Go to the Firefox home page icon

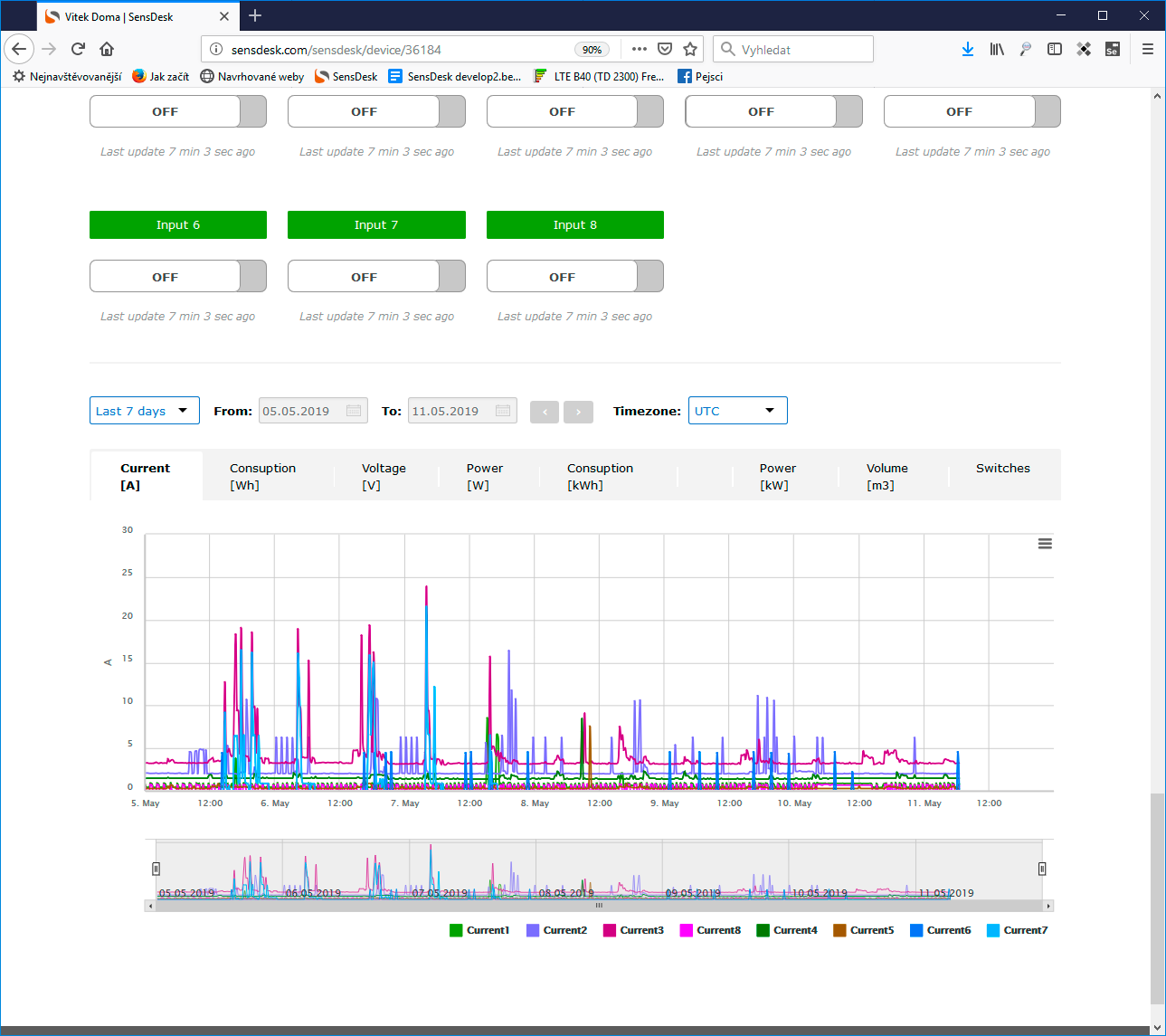click(107, 49)
